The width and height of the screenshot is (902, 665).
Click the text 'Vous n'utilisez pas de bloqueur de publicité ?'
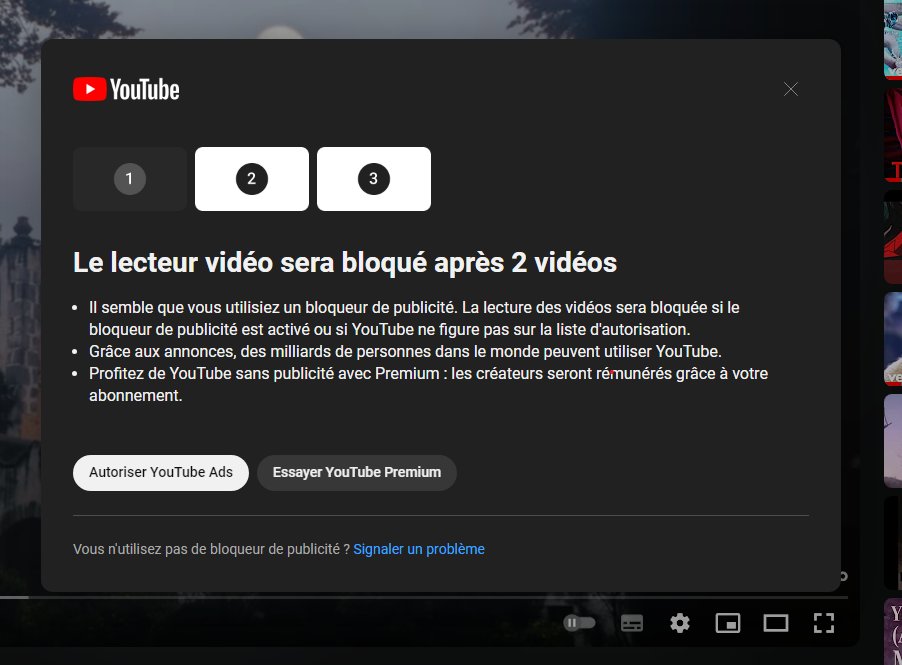(x=212, y=549)
